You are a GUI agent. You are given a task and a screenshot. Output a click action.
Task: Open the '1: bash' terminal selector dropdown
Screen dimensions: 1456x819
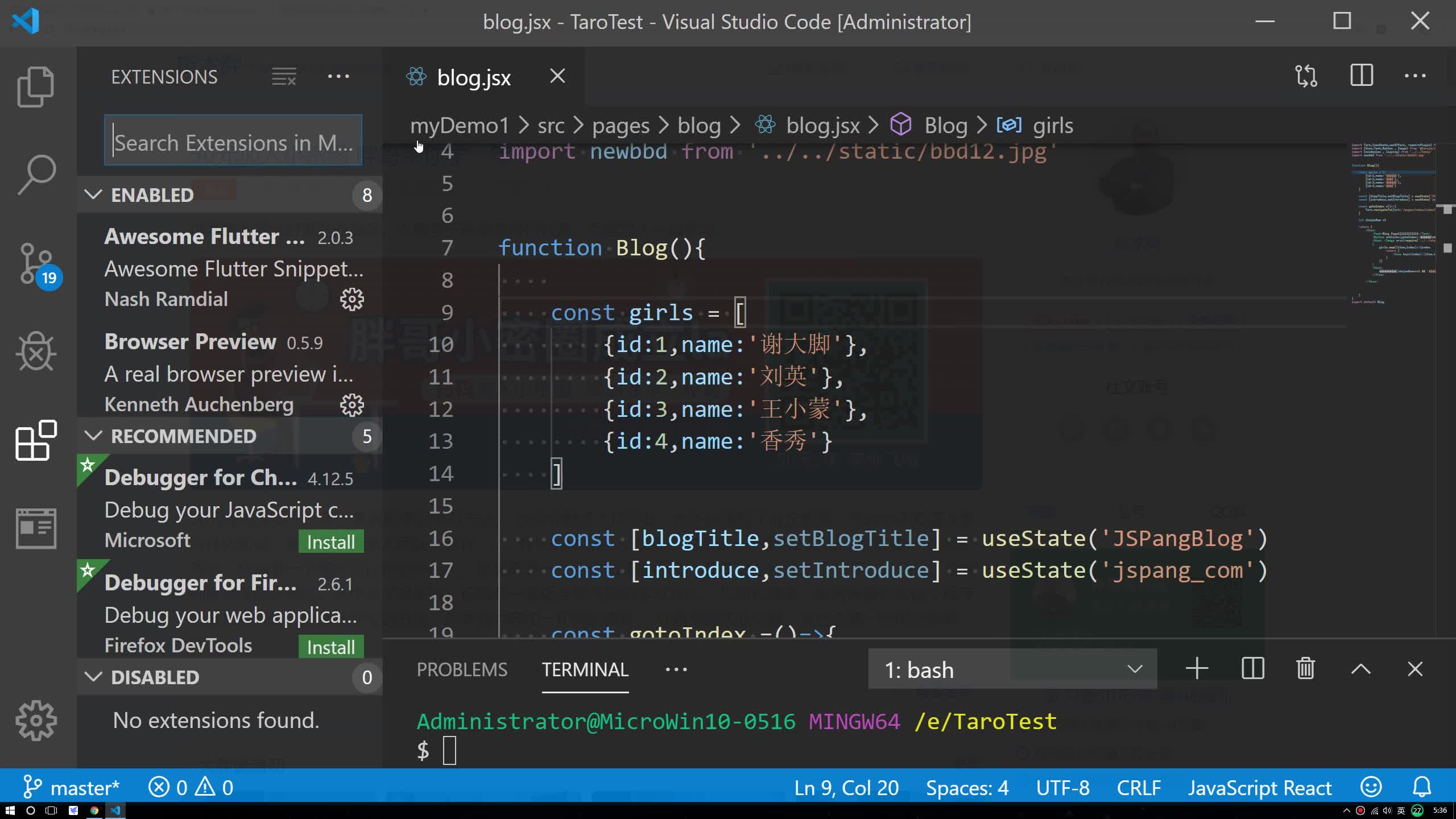click(x=1012, y=669)
